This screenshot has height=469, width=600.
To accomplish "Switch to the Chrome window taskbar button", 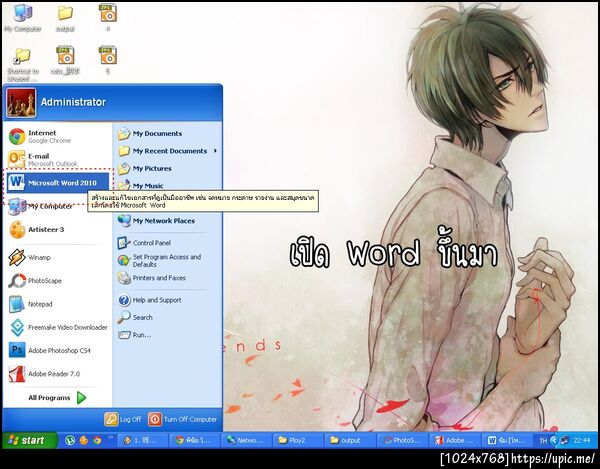I will [194, 440].
